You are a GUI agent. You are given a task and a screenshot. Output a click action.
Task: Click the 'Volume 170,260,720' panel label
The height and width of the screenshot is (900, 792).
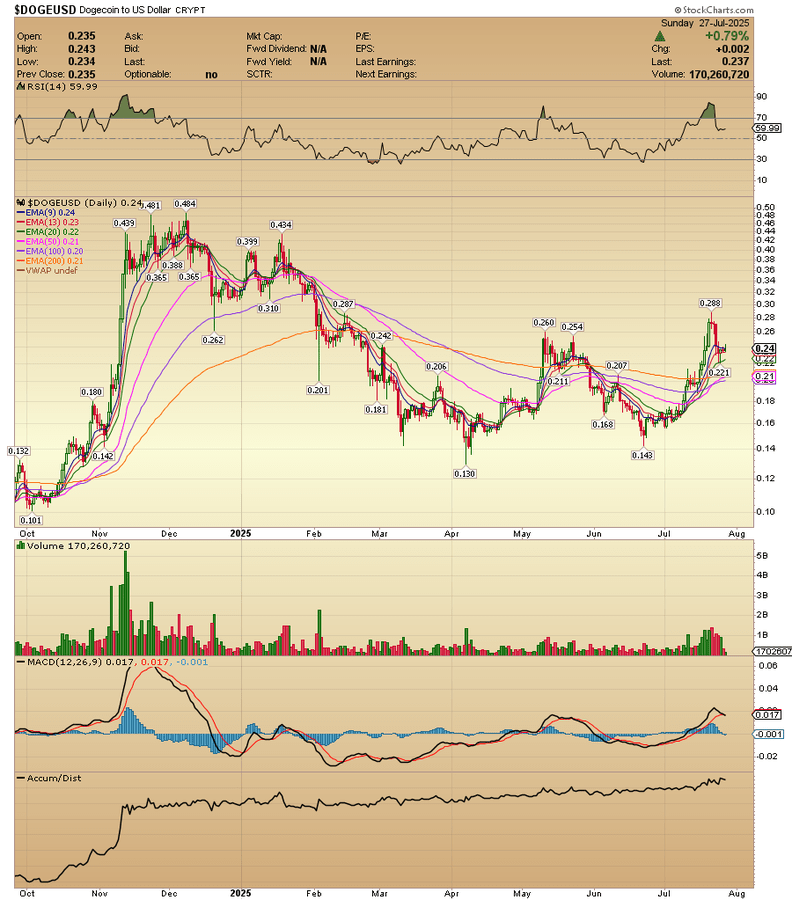(x=78, y=546)
